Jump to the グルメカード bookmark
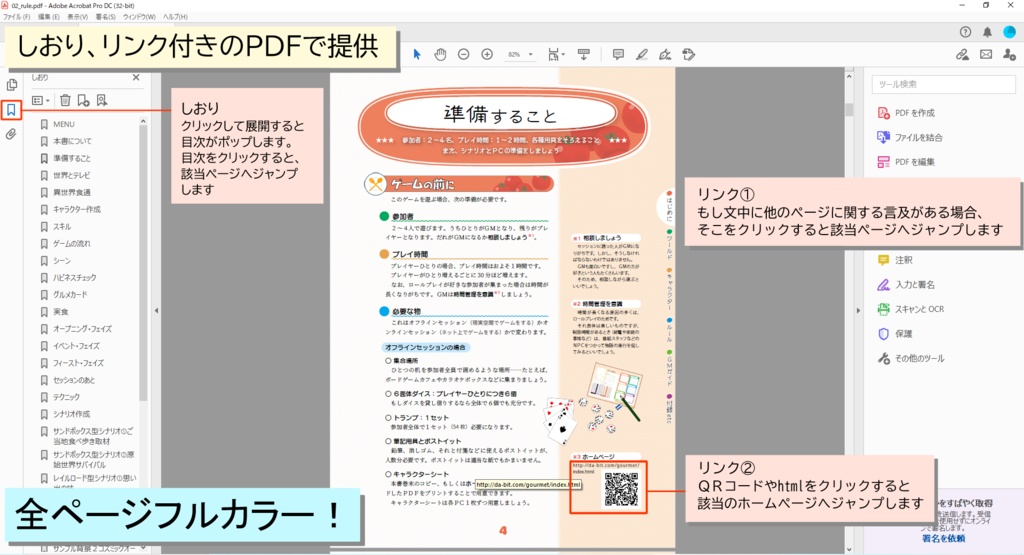1024x555 pixels. tap(70, 294)
